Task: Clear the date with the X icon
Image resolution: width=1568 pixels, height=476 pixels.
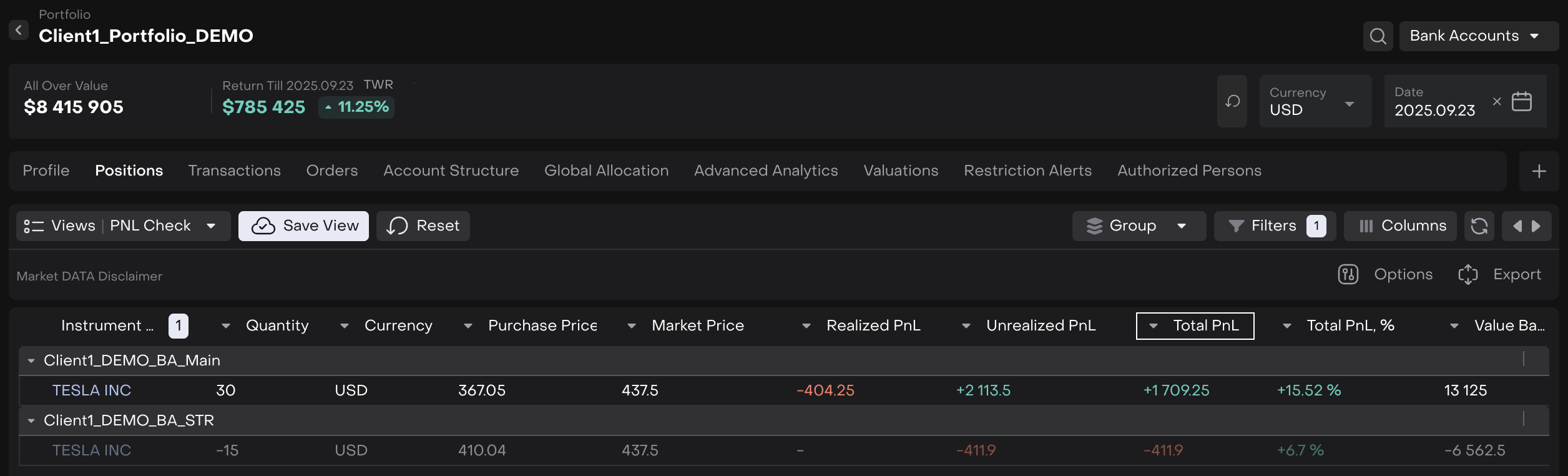Action: point(1497,101)
